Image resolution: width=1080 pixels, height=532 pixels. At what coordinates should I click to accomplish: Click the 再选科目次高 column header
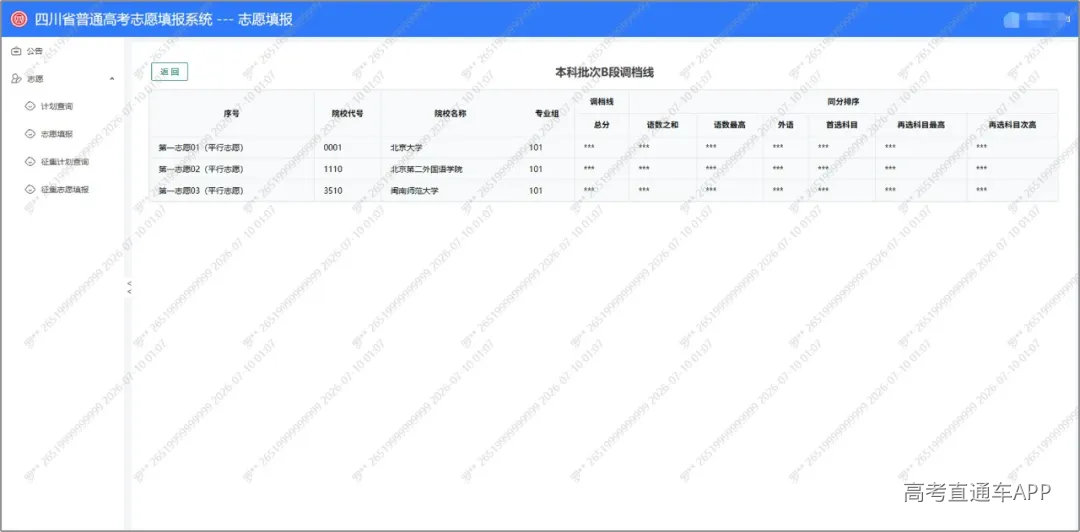tap(1012, 125)
